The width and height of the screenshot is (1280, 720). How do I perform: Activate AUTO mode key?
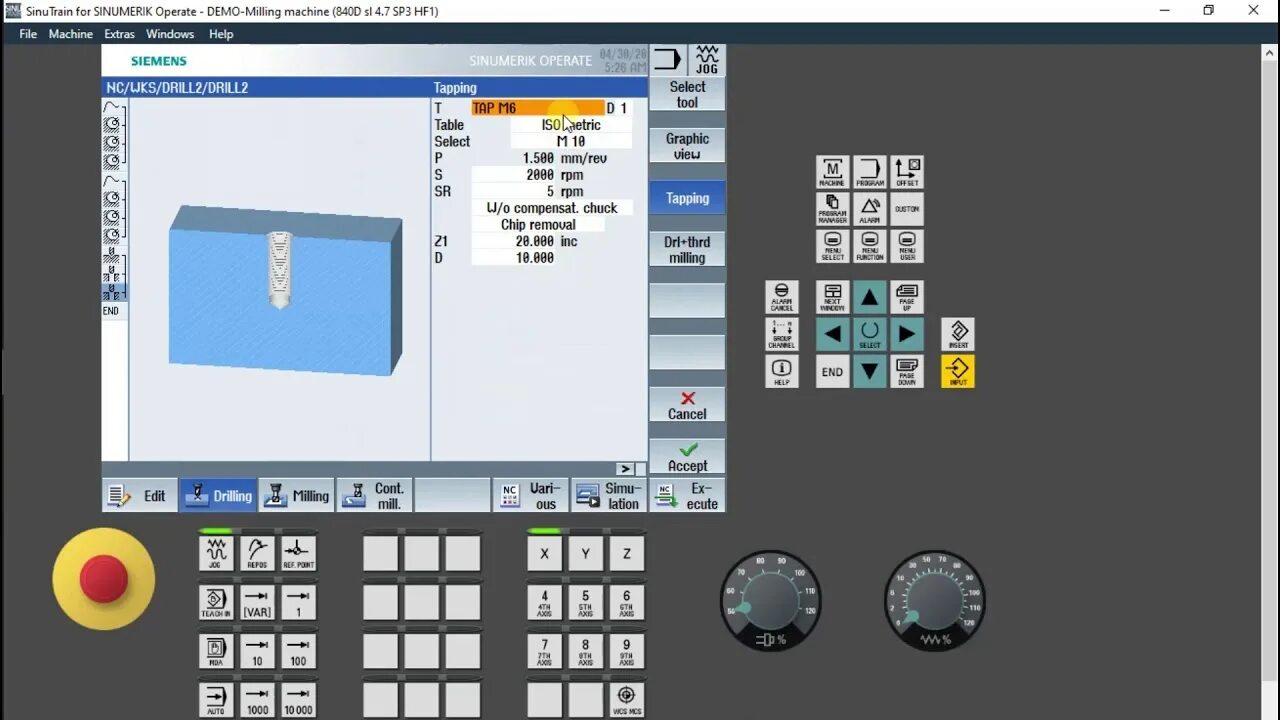click(216, 699)
